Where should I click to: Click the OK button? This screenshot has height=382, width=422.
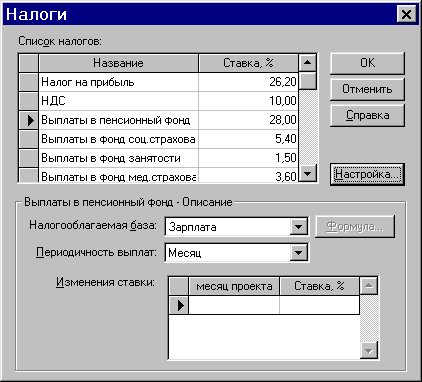pos(367,63)
